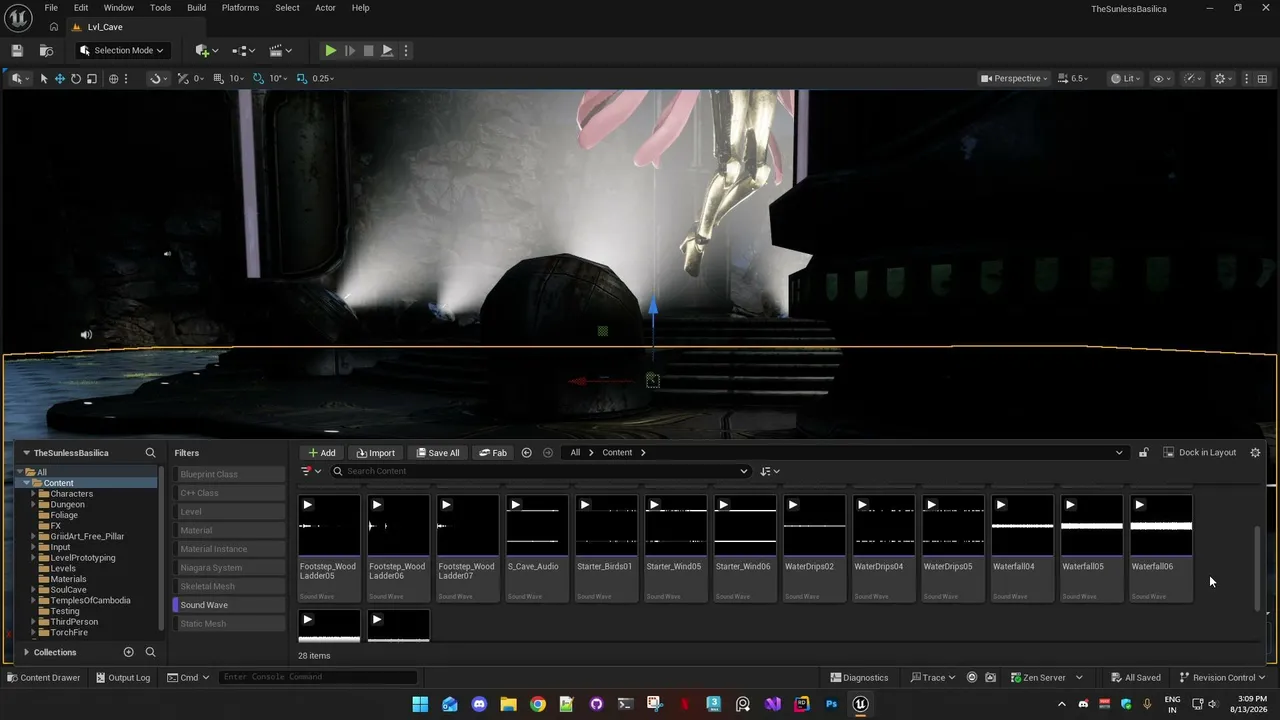Click the Search Content field
The image size is (1280, 720).
pos(540,471)
